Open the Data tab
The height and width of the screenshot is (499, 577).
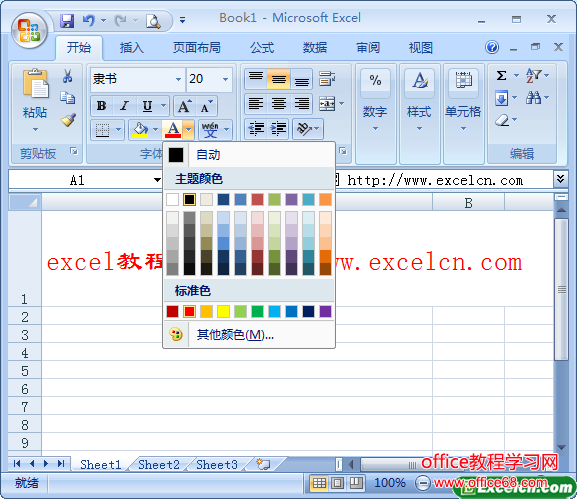315,48
